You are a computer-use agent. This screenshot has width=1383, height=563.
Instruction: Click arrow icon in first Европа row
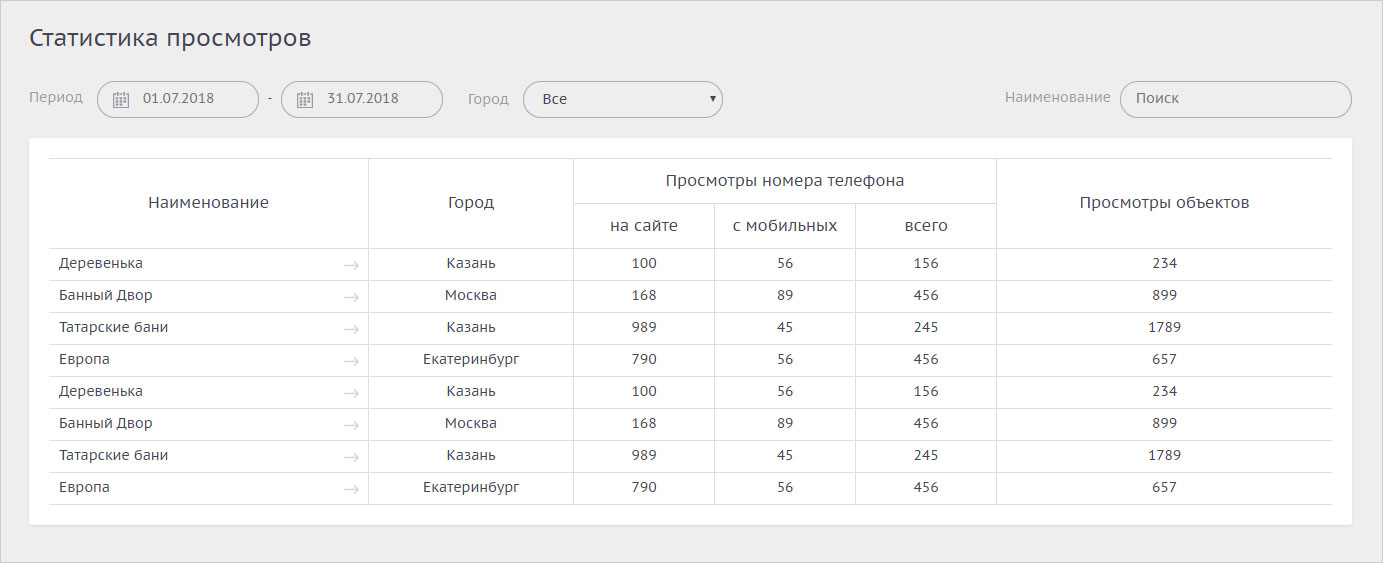click(351, 361)
